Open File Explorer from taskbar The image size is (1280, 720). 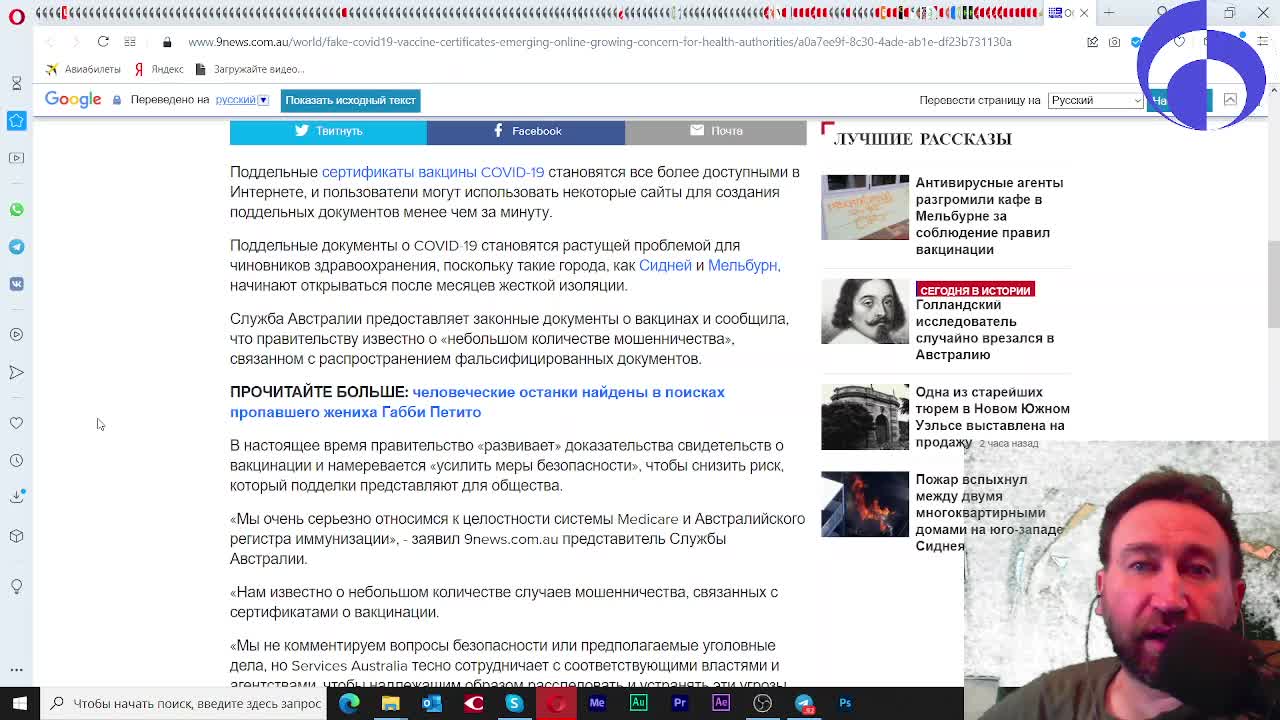point(391,703)
